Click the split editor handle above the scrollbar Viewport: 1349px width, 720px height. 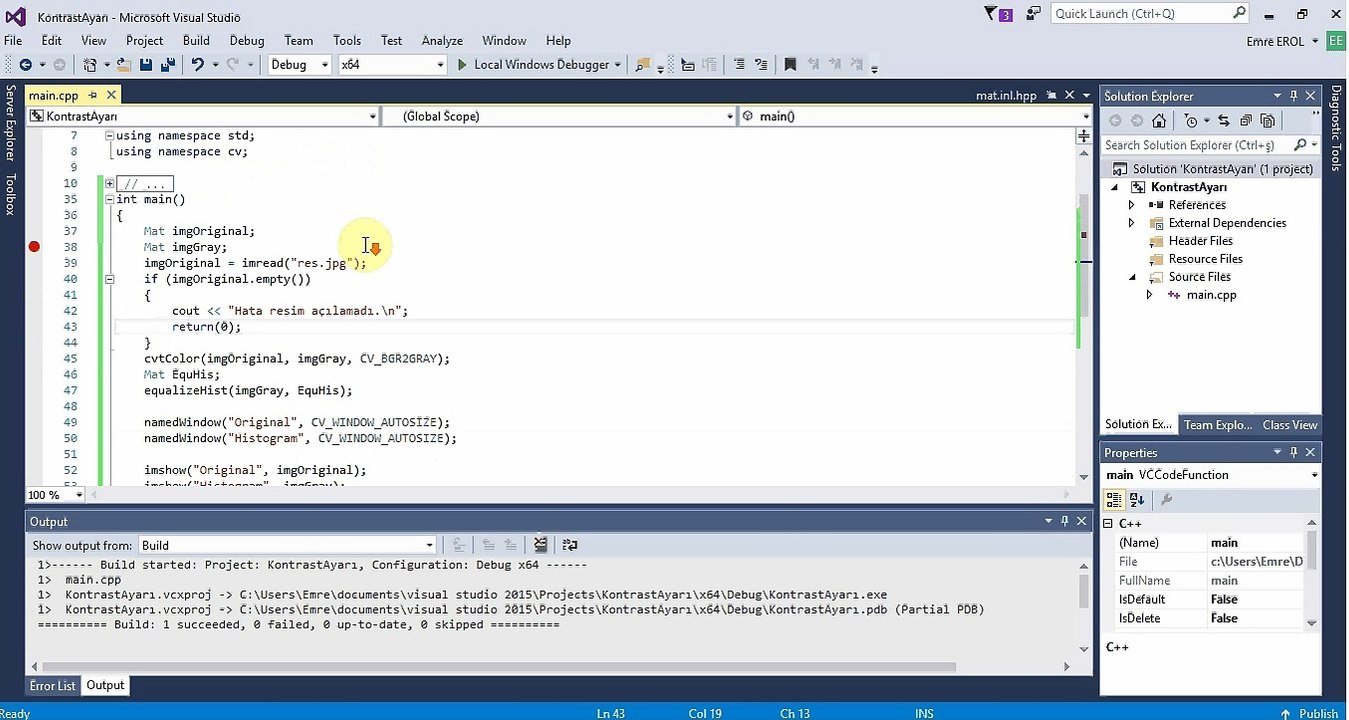tap(1084, 135)
